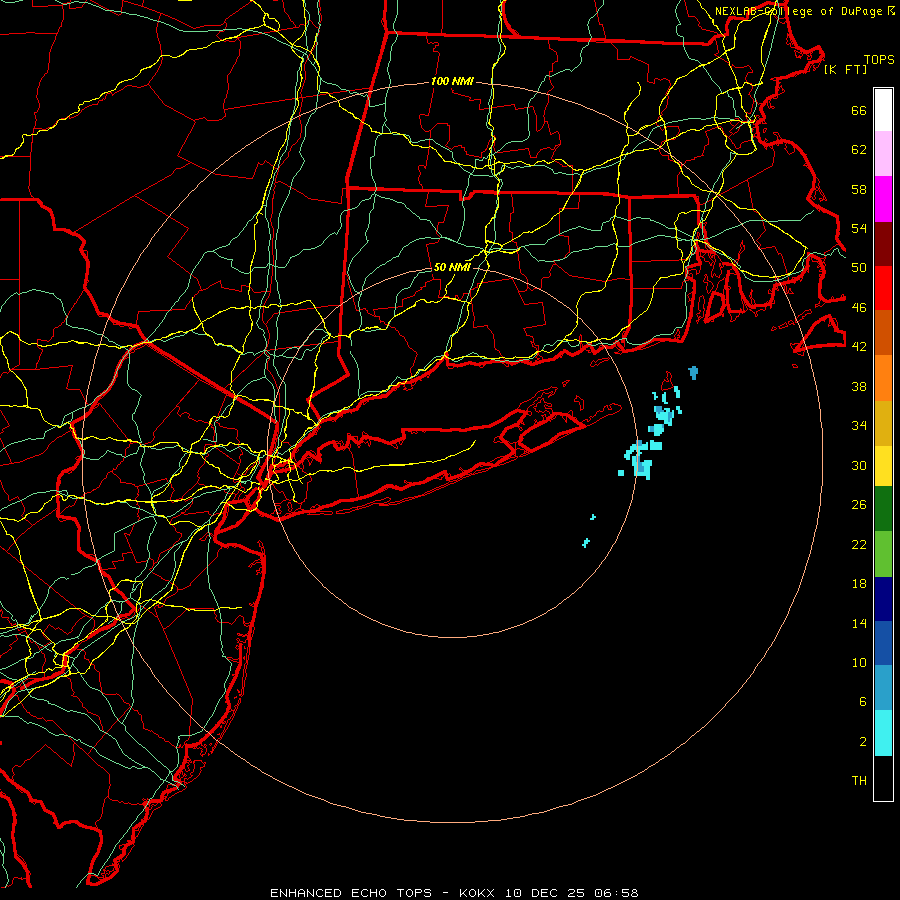Click the "66" legend value
Viewport: 900px width, 900px height.
coord(859,110)
